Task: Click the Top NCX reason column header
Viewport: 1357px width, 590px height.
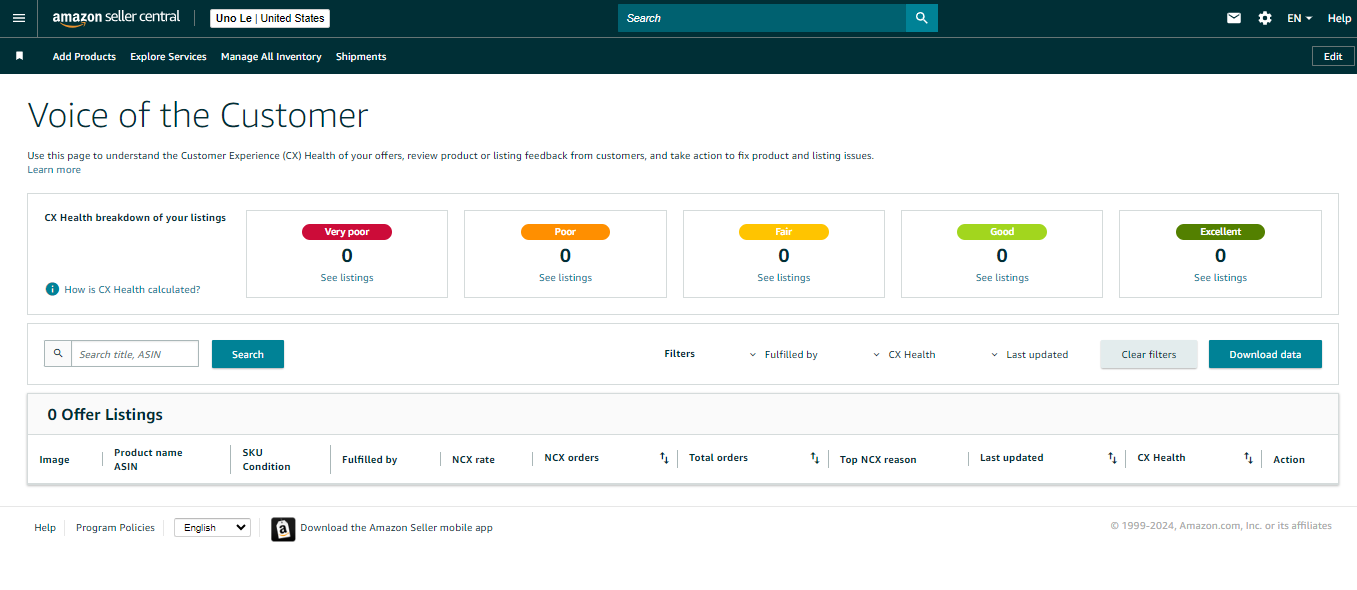Action: [878, 460]
